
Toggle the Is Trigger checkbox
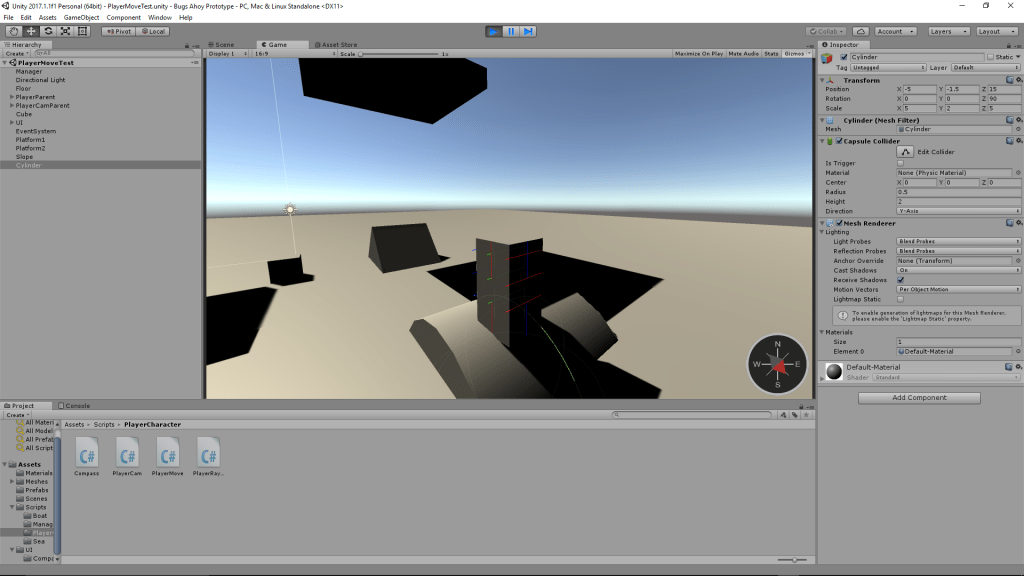(x=900, y=162)
